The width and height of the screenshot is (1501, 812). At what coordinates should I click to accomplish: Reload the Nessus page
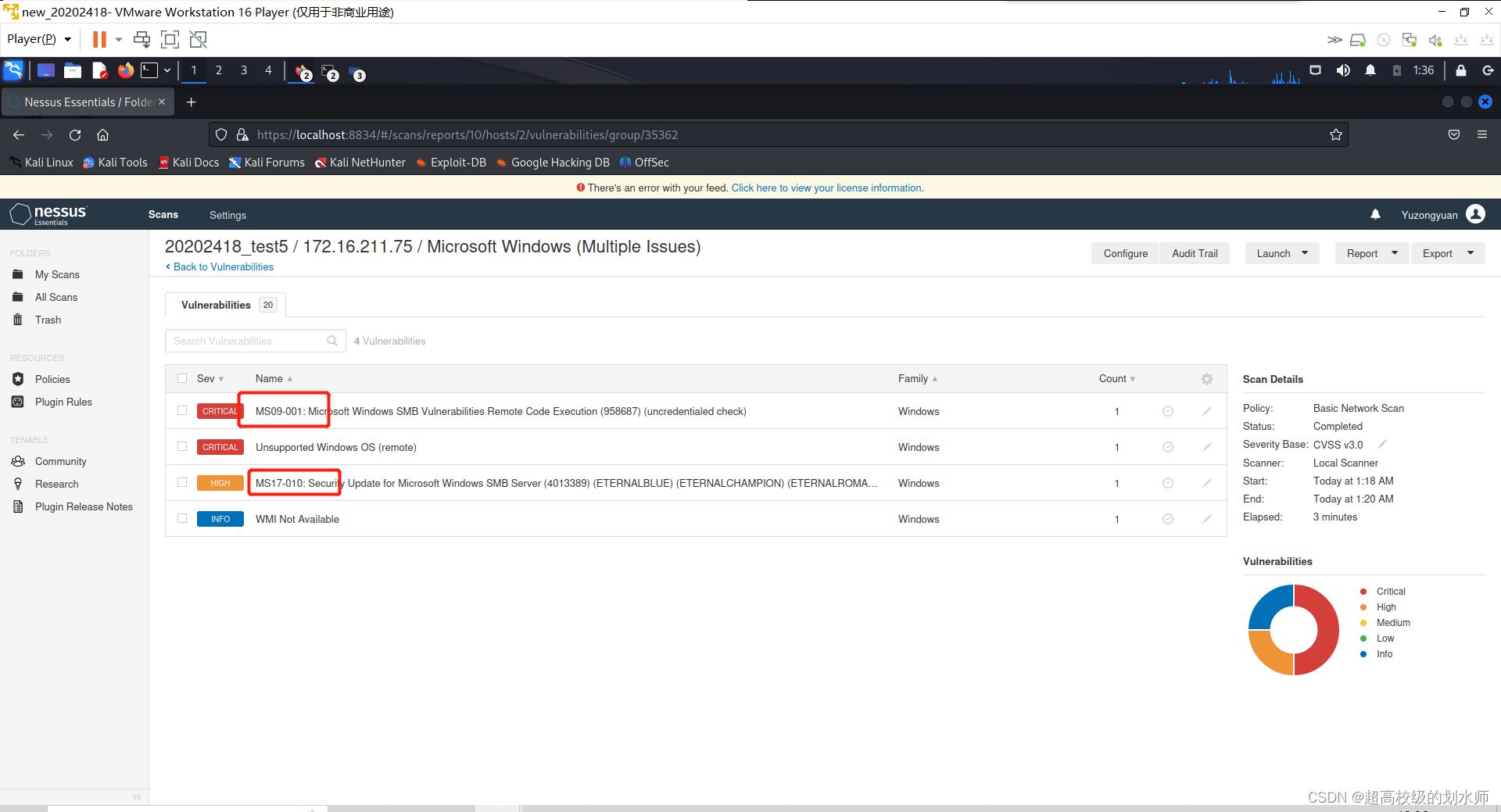(x=75, y=134)
